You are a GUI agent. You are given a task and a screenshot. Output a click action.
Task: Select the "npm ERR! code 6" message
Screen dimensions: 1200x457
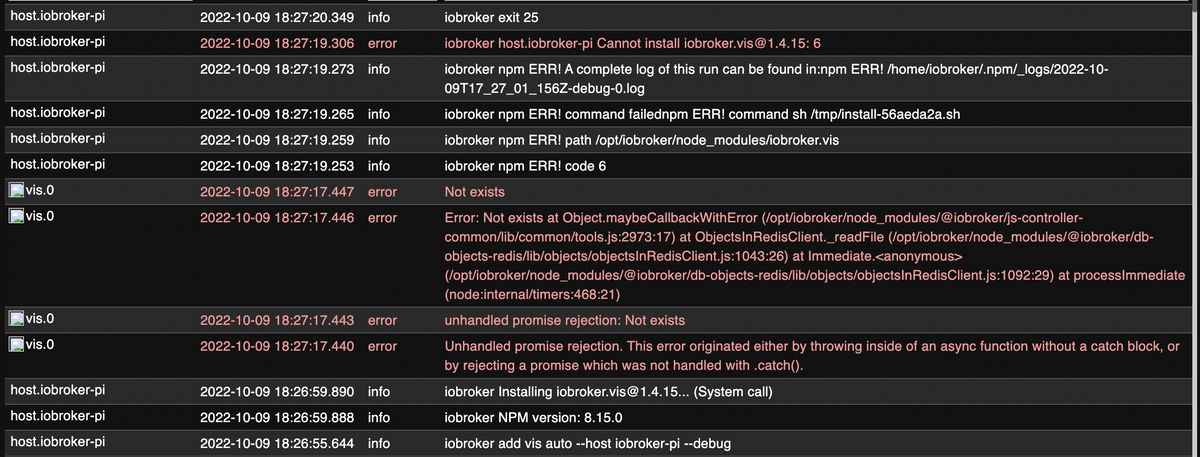(525, 163)
